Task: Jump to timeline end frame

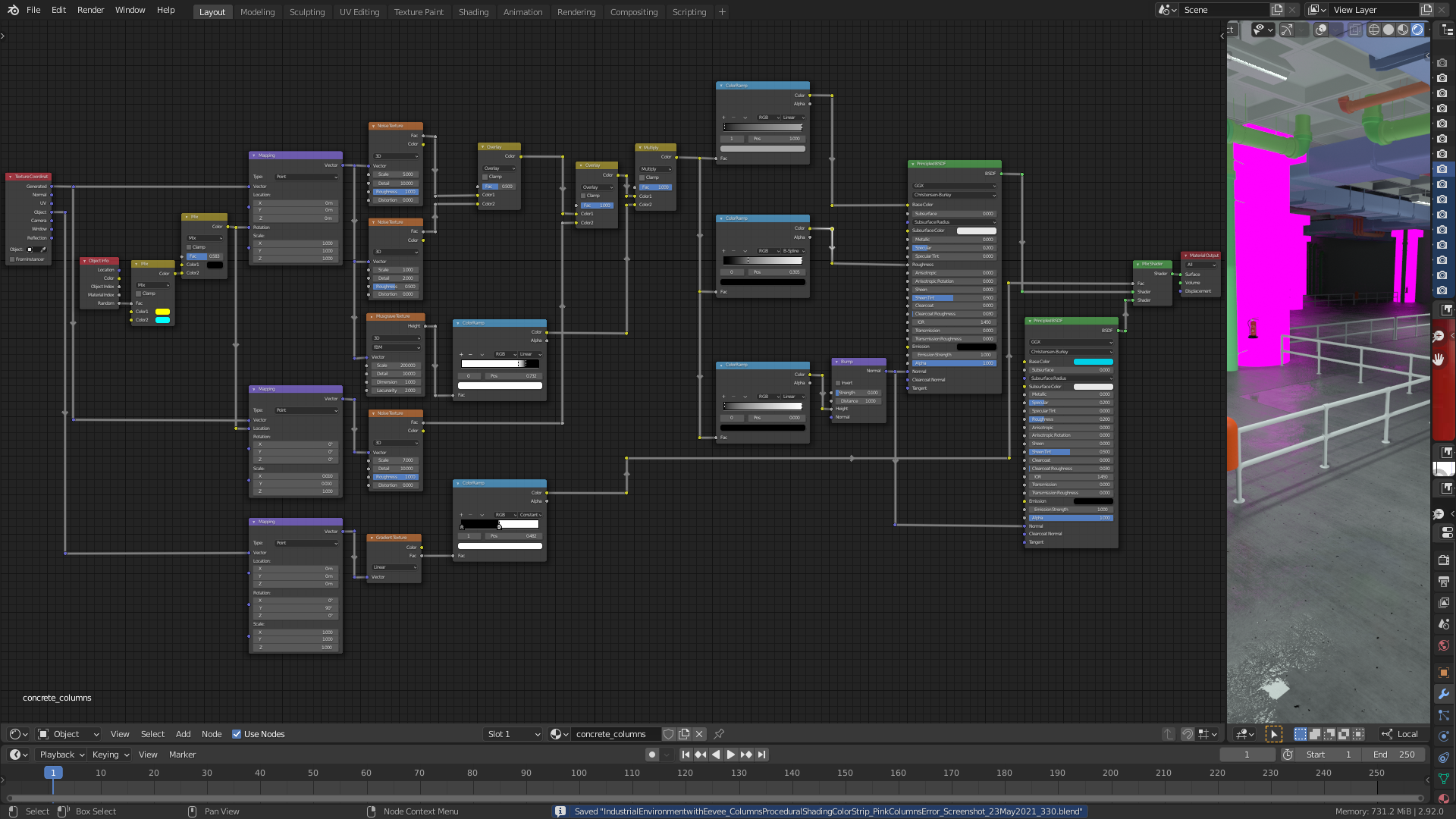Action: click(x=761, y=755)
